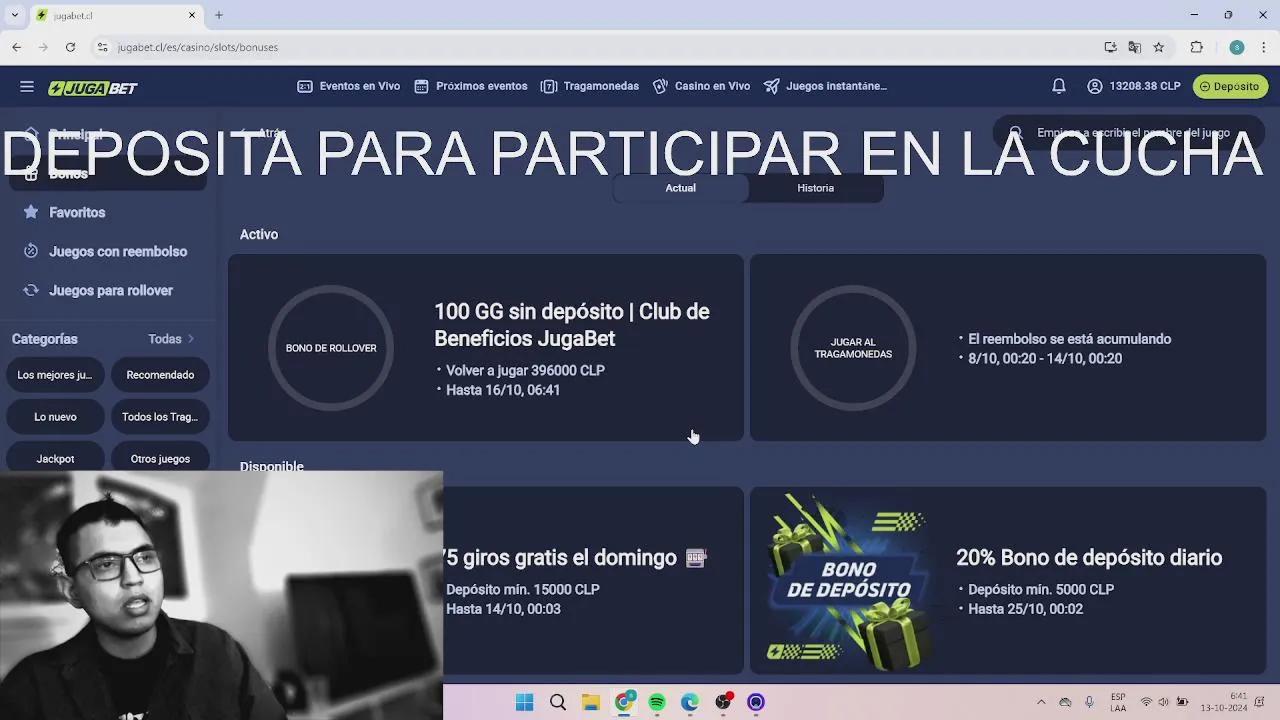Select the Recomendado category chip
The height and width of the screenshot is (720, 1280).
coord(160,375)
